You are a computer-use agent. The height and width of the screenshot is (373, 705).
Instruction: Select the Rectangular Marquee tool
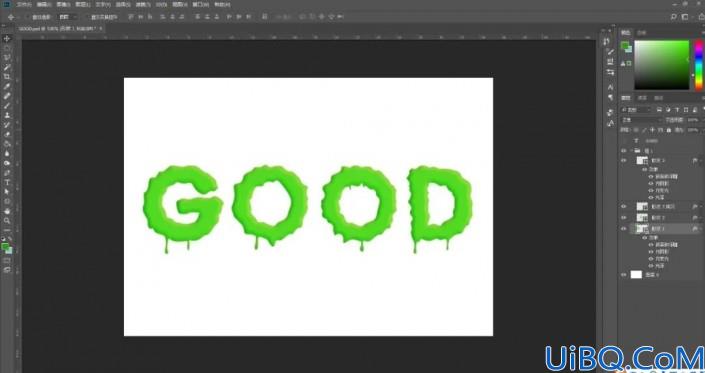click(7, 48)
